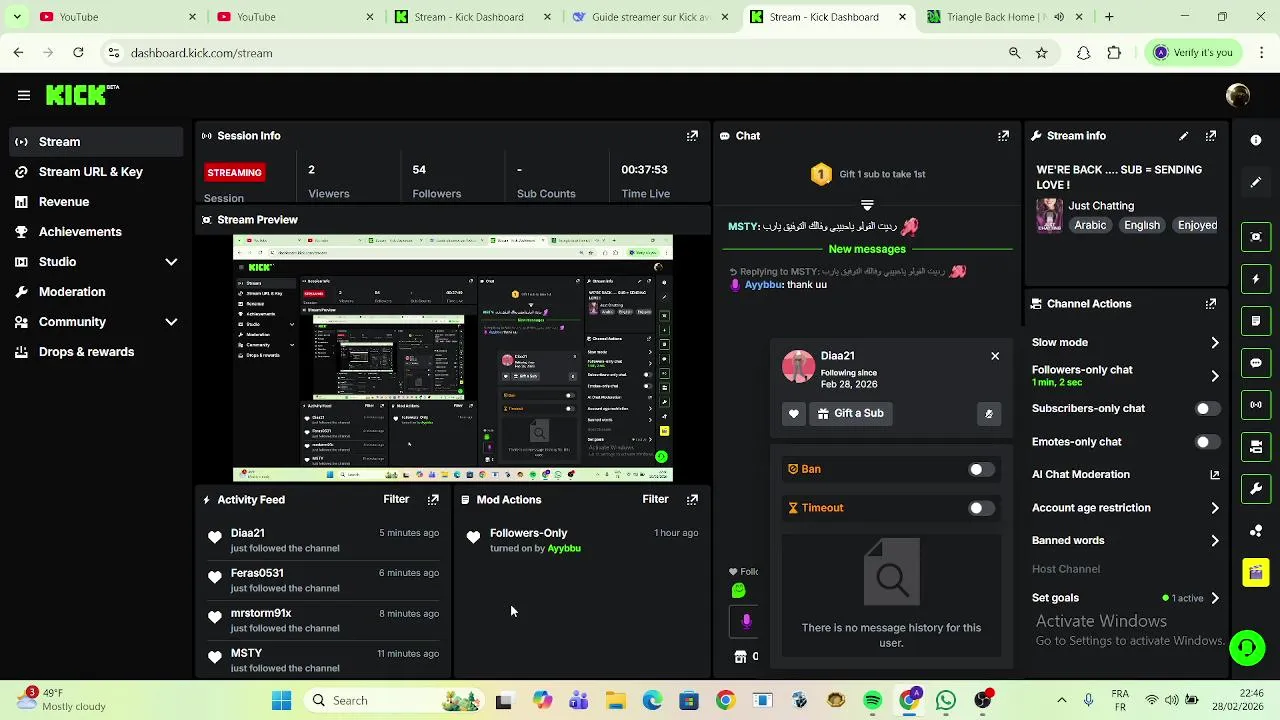Viewport: 1280px width, 720px height.
Task: Open the green headset support button
Action: [1247, 648]
